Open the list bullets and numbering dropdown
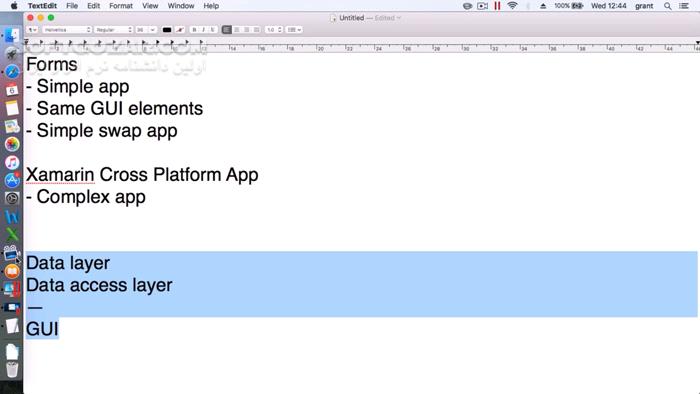Viewport: 700px width, 394px height. click(x=294, y=30)
